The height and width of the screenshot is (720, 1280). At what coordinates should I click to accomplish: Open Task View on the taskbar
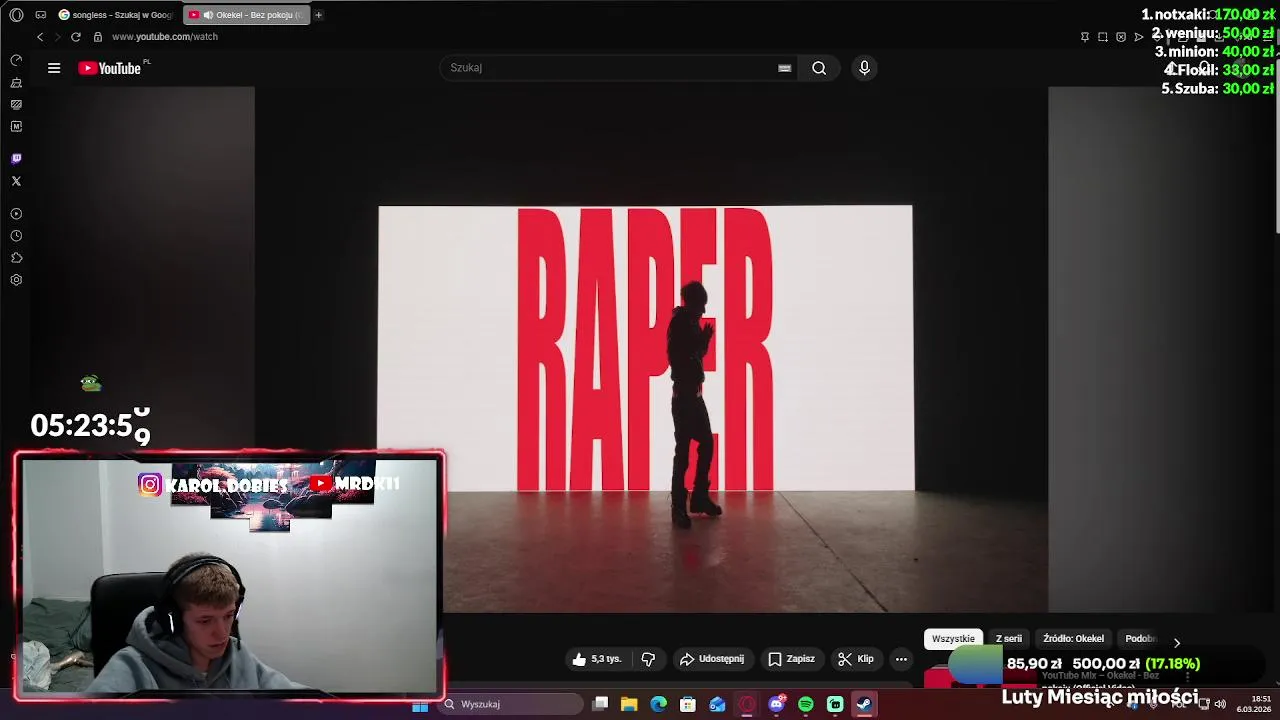tap(600, 704)
